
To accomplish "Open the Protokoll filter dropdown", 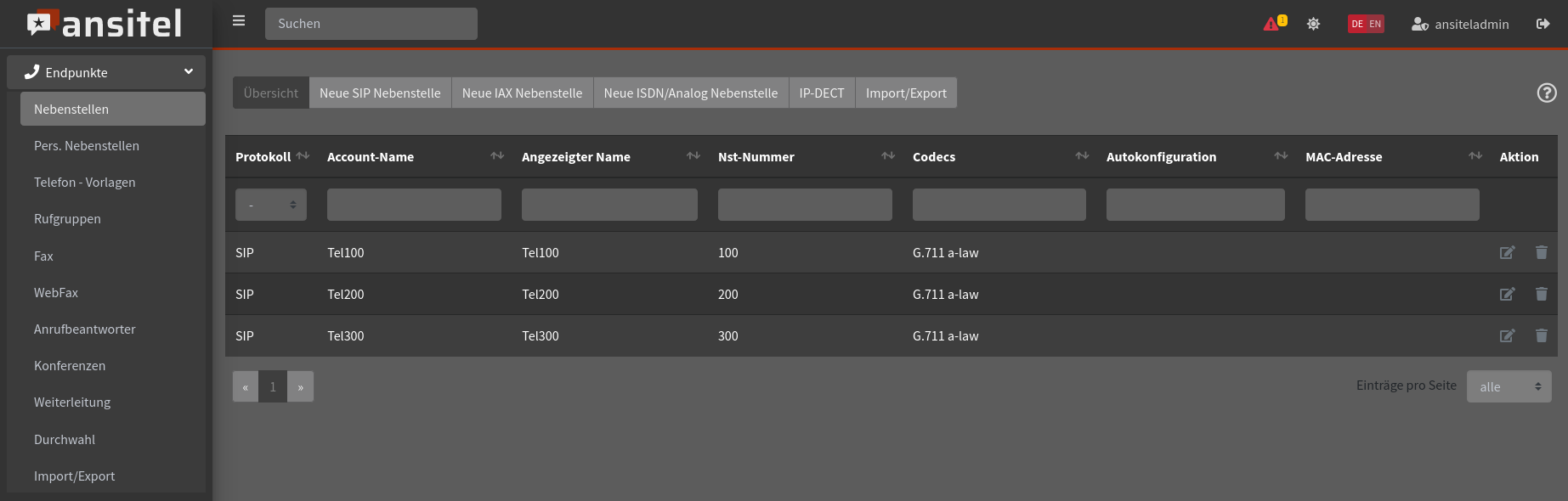I will (270, 205).
